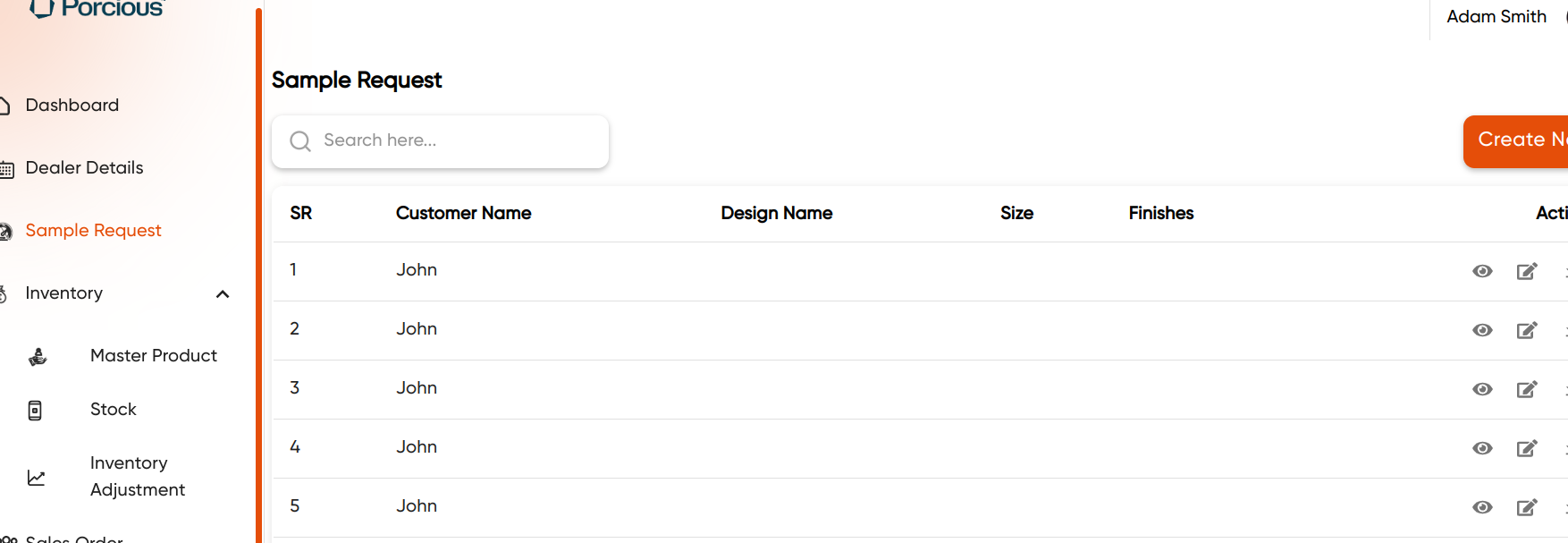Click the edit icon for row 2

[x=1527, y=330]
